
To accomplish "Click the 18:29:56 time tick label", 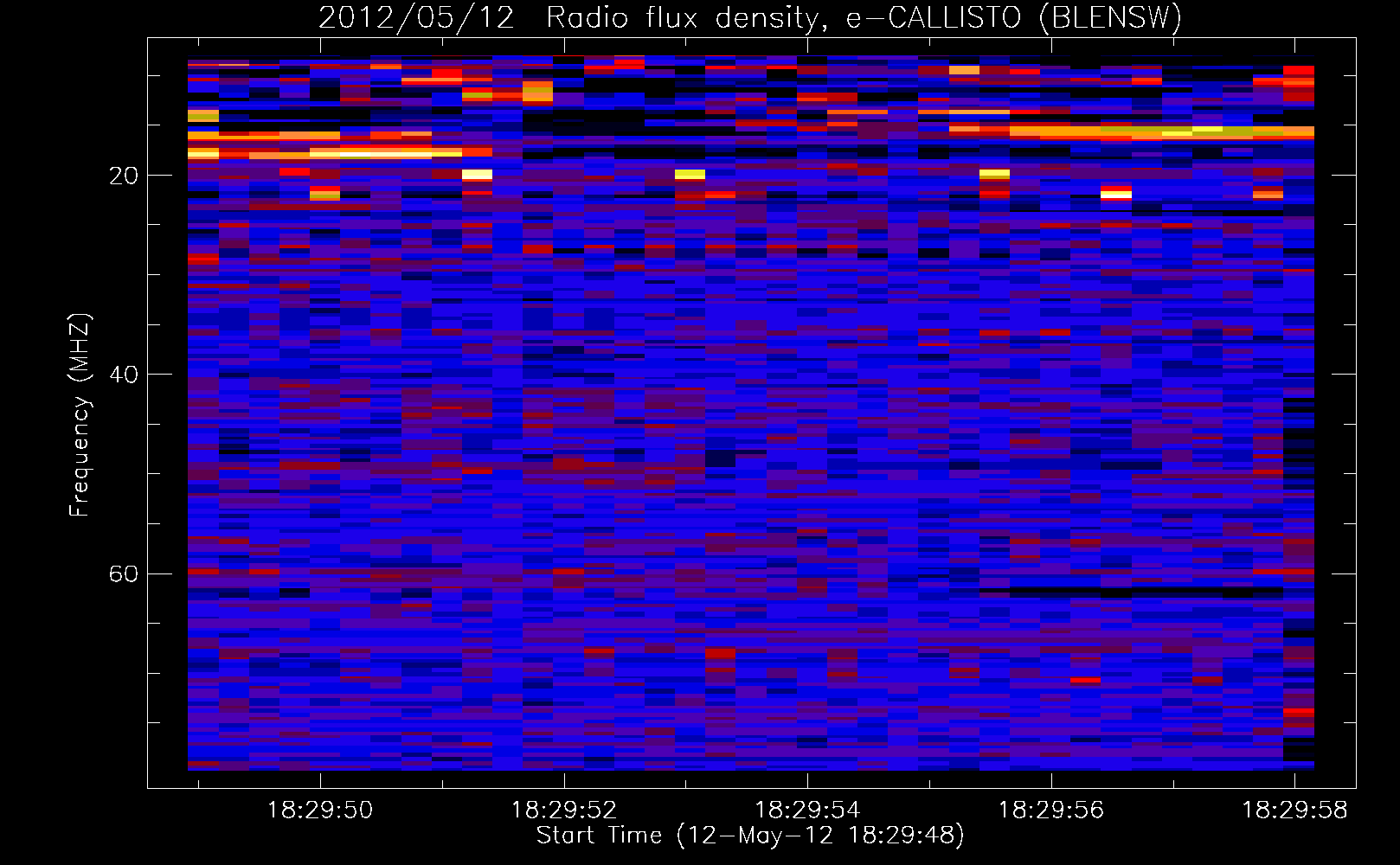I will 1051,811.
